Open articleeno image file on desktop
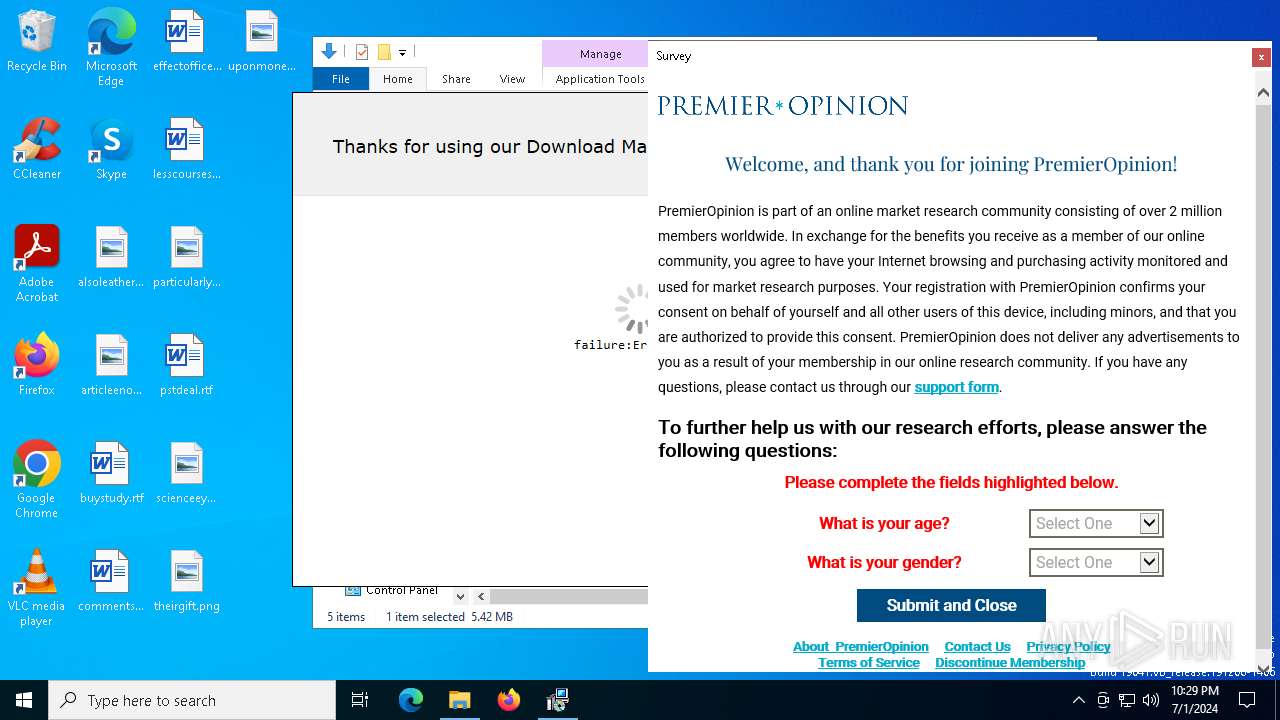This screenshot has width=1280, height=720. click(111, 366)
